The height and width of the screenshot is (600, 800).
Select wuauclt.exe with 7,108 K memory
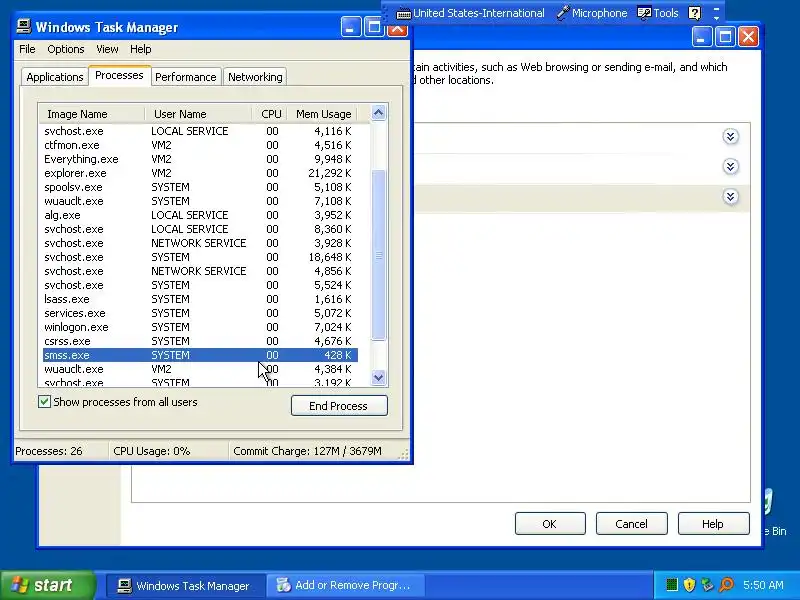(x=200, y=201)
